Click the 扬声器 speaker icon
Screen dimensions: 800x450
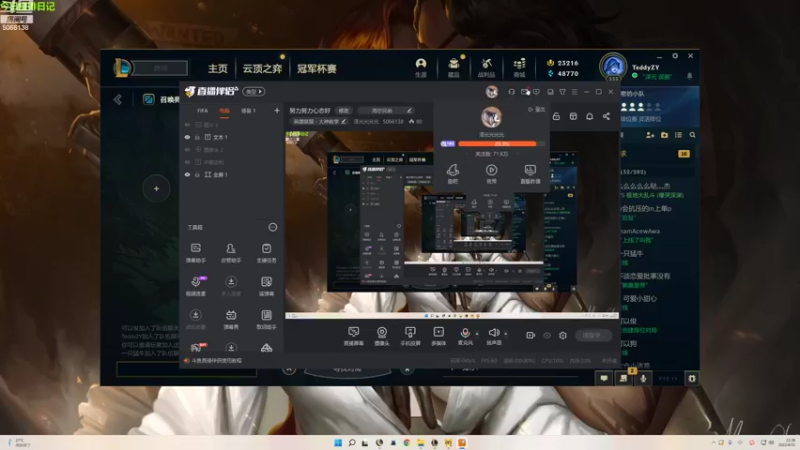[493, 333]
